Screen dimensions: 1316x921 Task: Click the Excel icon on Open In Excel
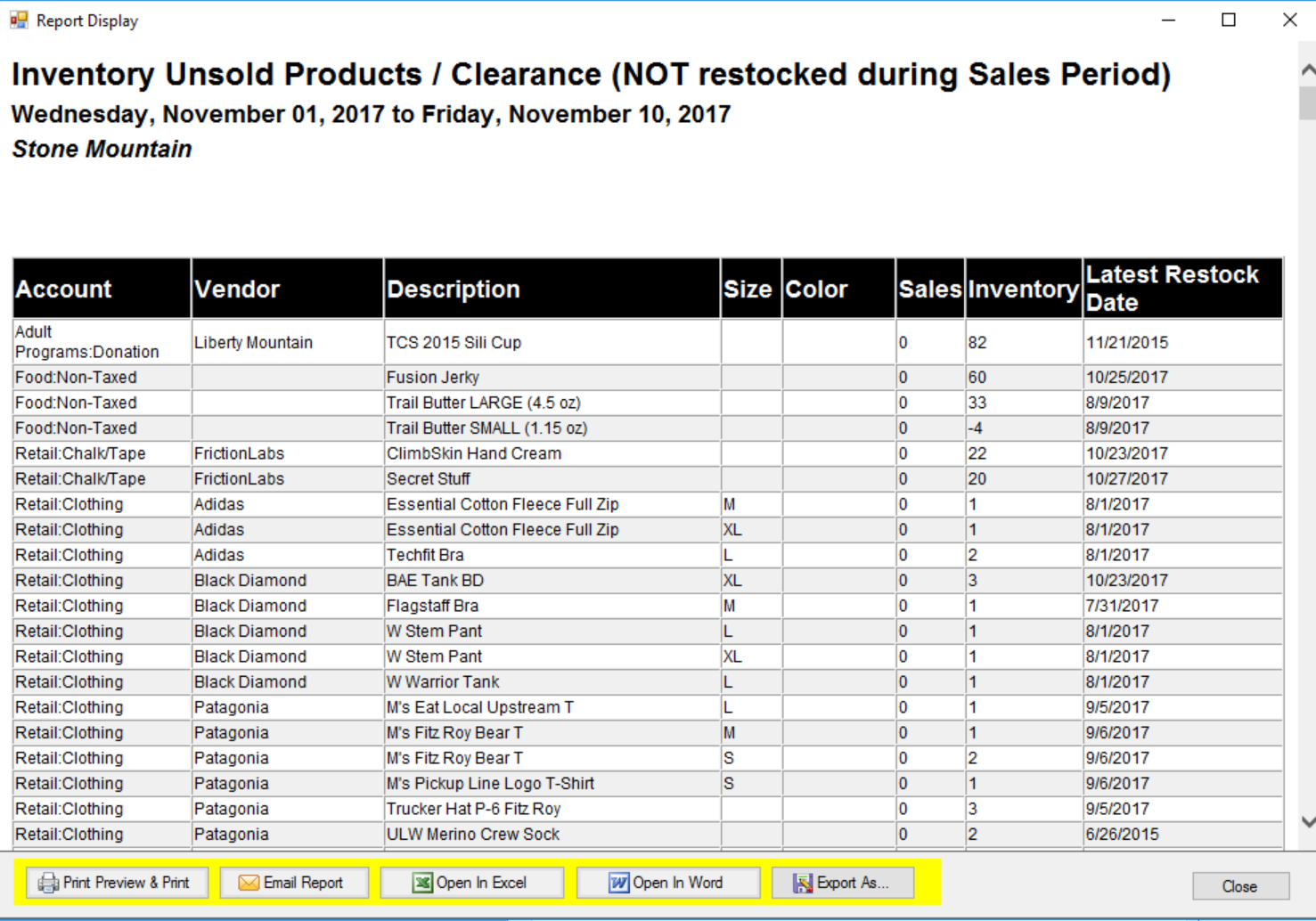point(422,883)
